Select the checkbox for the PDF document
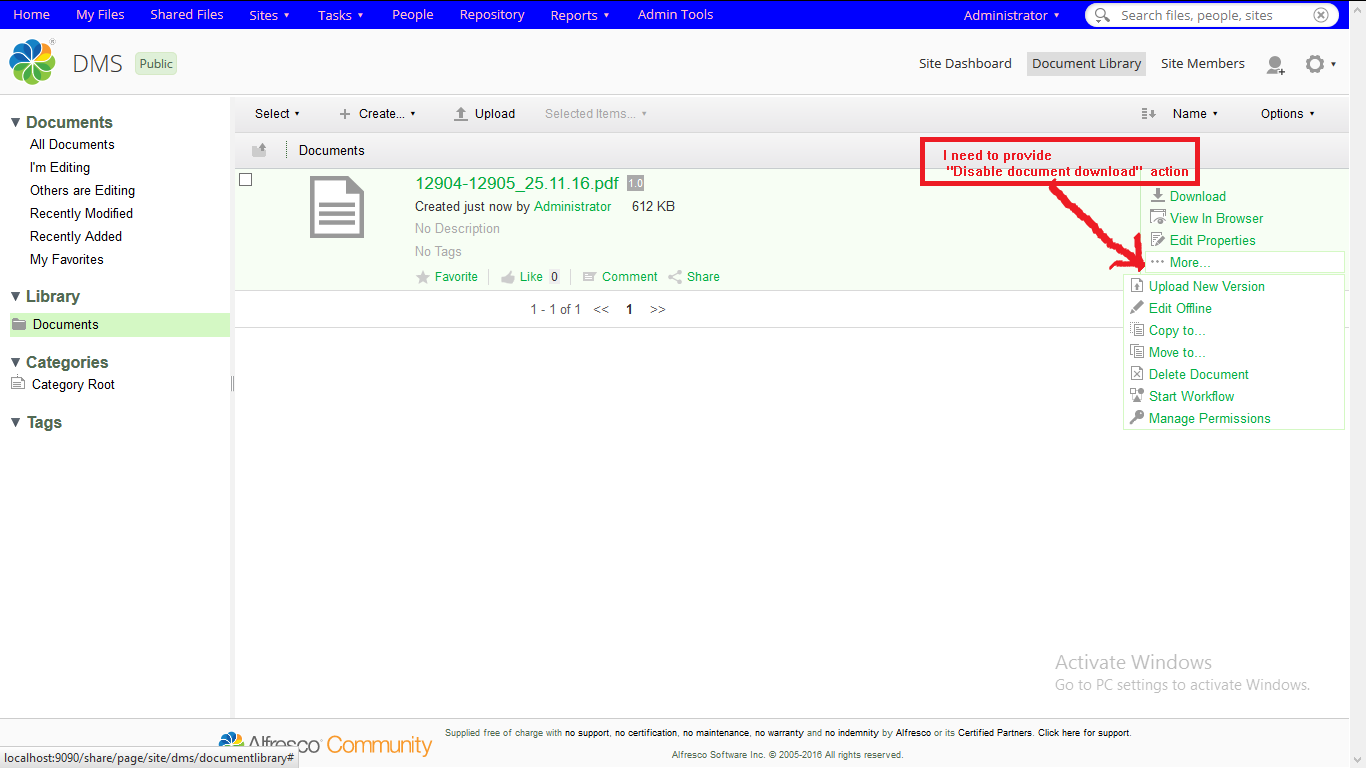 click(x=246, y=180)
